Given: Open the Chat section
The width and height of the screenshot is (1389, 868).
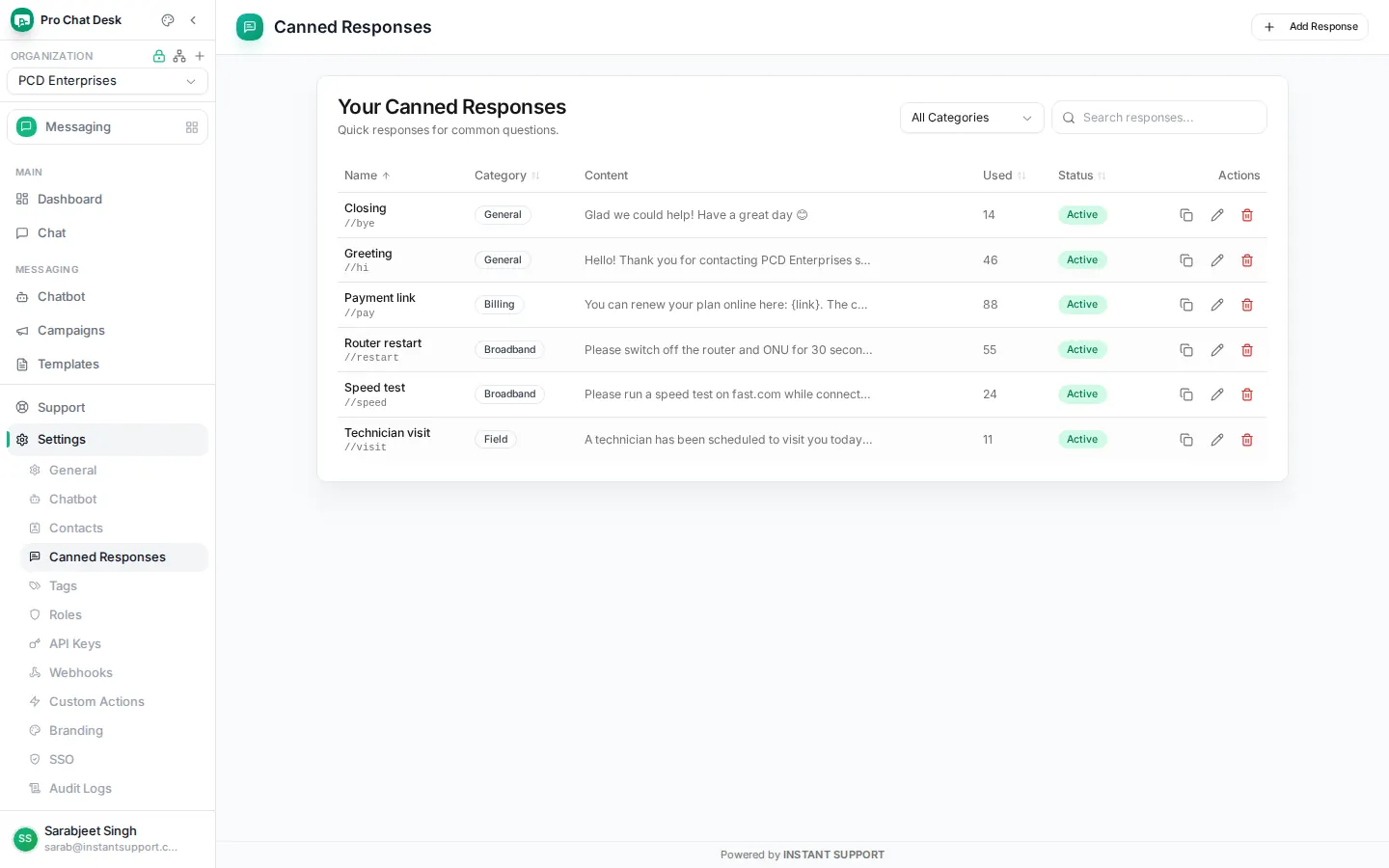Looking at the screenshot, I should coord(107,233).
